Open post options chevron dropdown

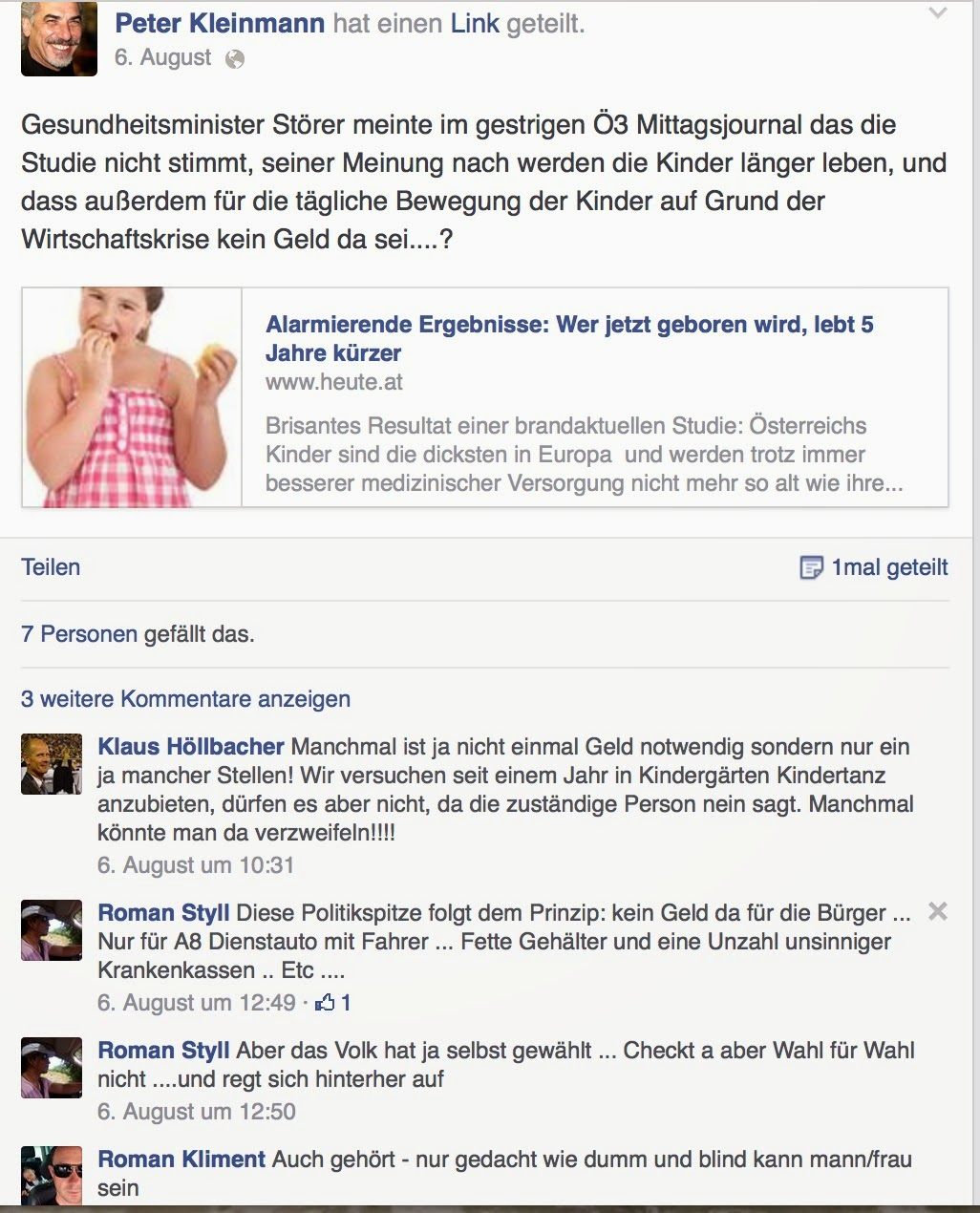[938, 13]
